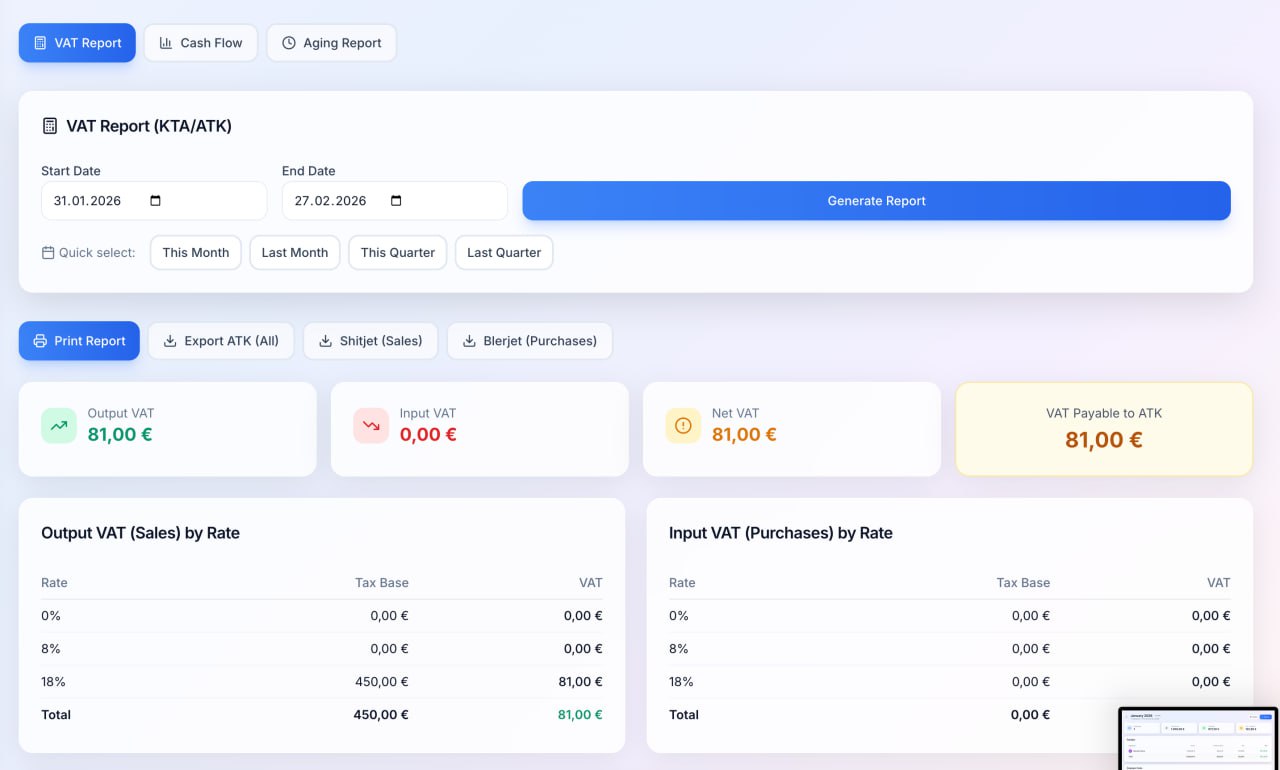
Task: Choose Last Month quick select
Action: pyautogui.click(x=295, y=253)
